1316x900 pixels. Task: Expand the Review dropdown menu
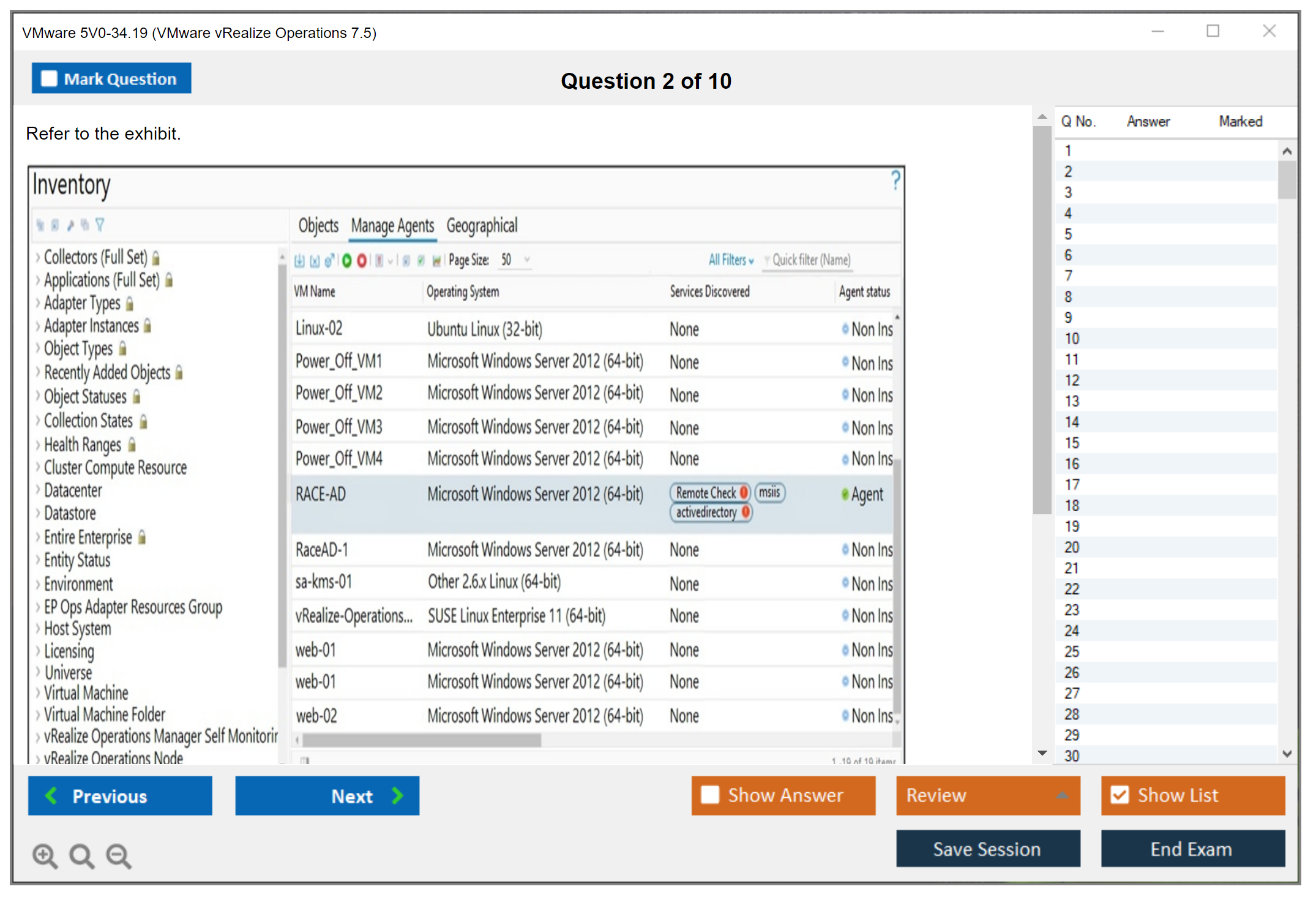(1062, 795)
